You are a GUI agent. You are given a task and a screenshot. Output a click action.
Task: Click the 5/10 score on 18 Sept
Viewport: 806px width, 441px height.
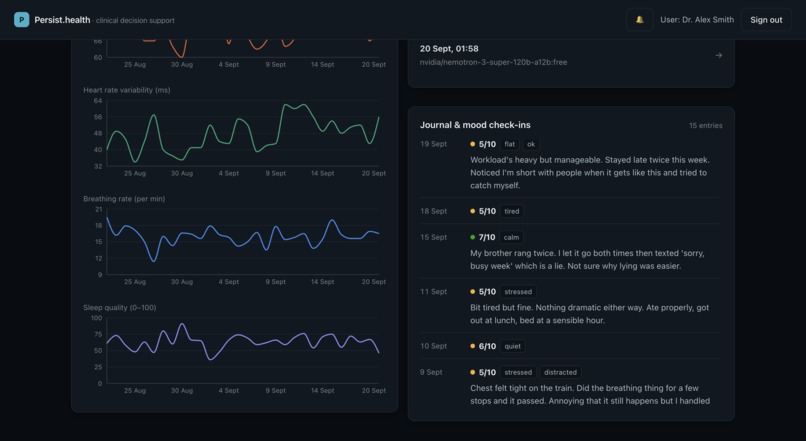(487, 211)
